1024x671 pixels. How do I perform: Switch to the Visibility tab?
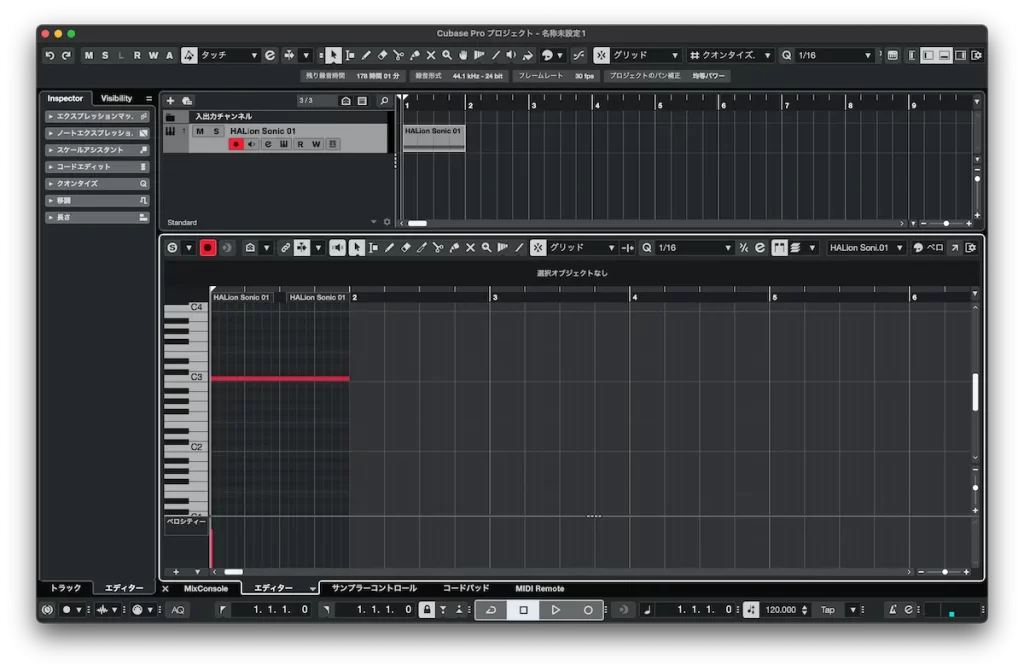point(116,98)
